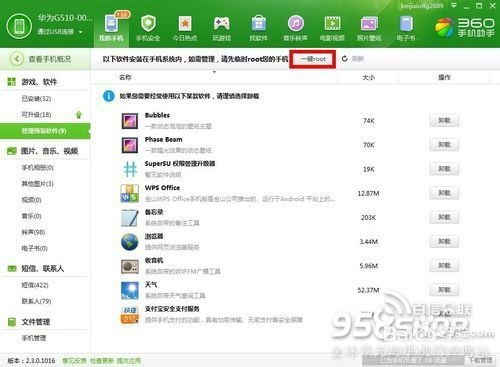Open the 手机安全 shield icon

click(x=148, y=24)
